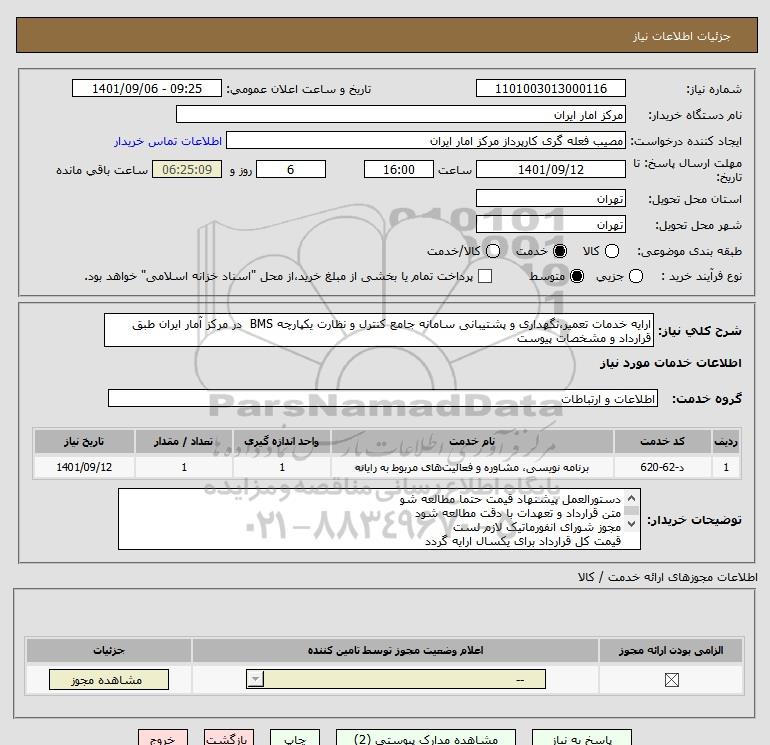Viewport: 770px width, 745px height.
Task: Click the announcement date field 1401/09/06 - 09:25
Action: tap(147, 88)
